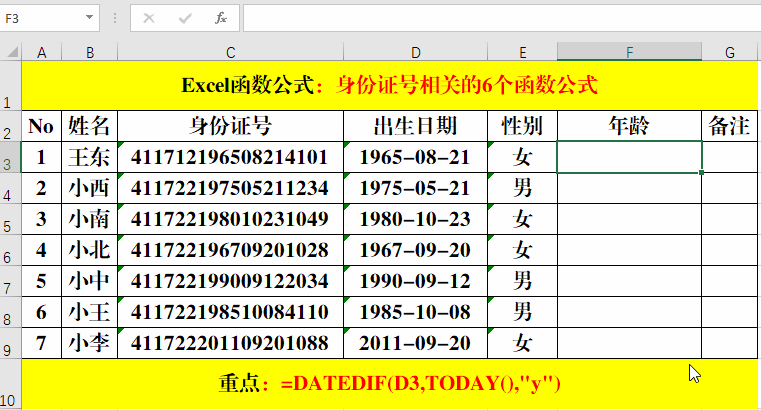Click the fill handle of cell F3

[x=702, y=172]
